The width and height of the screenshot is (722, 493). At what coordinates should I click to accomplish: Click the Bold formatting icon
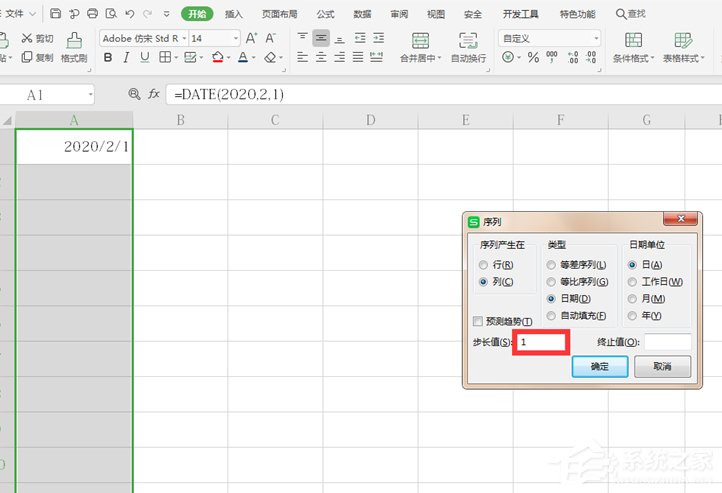(x=108, y=58)
